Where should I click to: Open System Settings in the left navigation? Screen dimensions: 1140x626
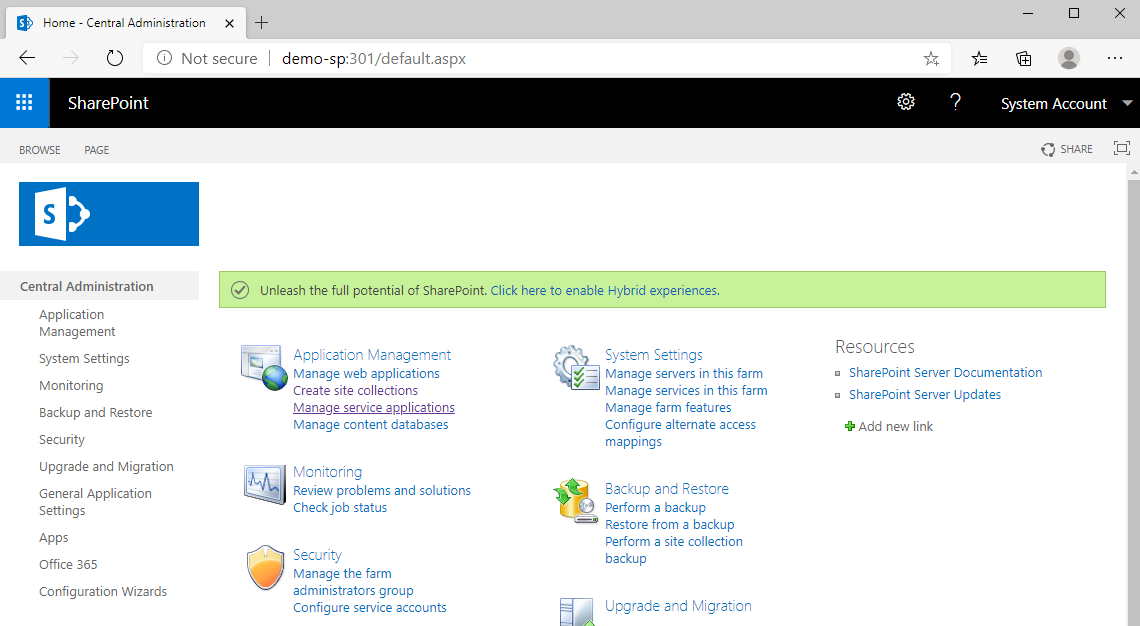(x=84, y=358)
